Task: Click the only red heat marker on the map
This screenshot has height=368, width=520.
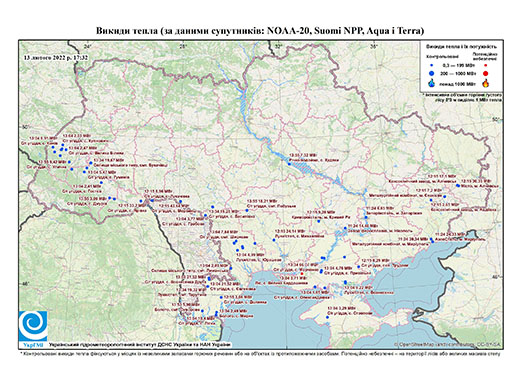Action: 302,274
